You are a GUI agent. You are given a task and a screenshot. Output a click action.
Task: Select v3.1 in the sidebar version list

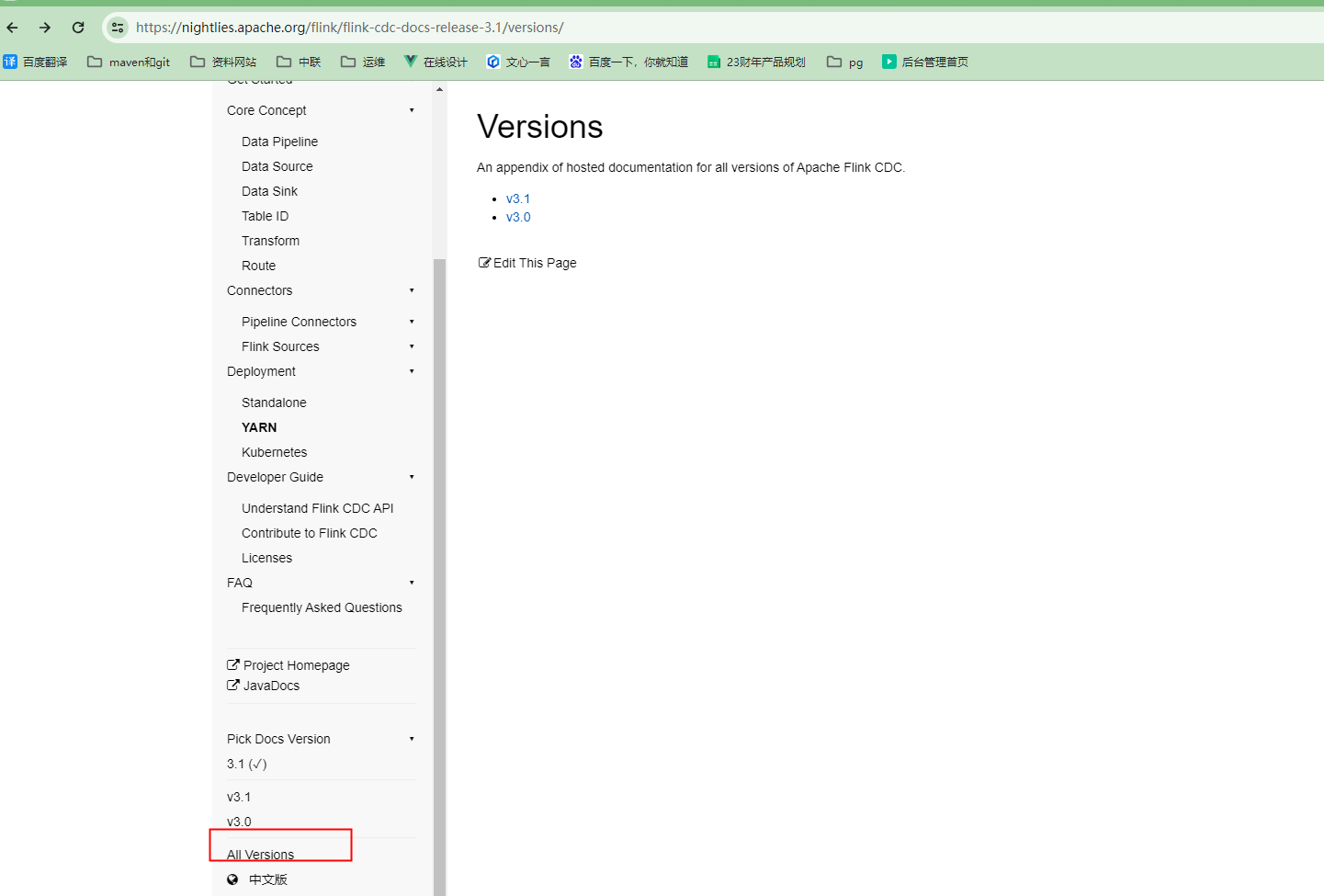[239, 797]
